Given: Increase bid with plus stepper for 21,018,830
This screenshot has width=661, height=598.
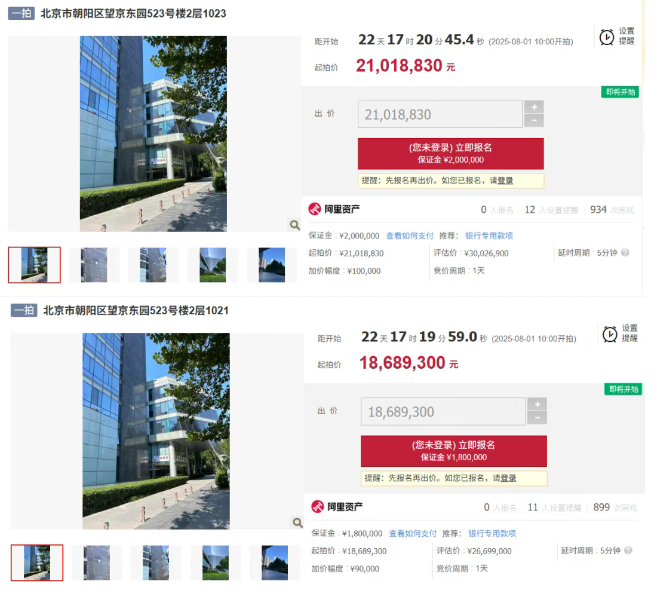Looking at the screenshot, I should (x=534, y=107).
